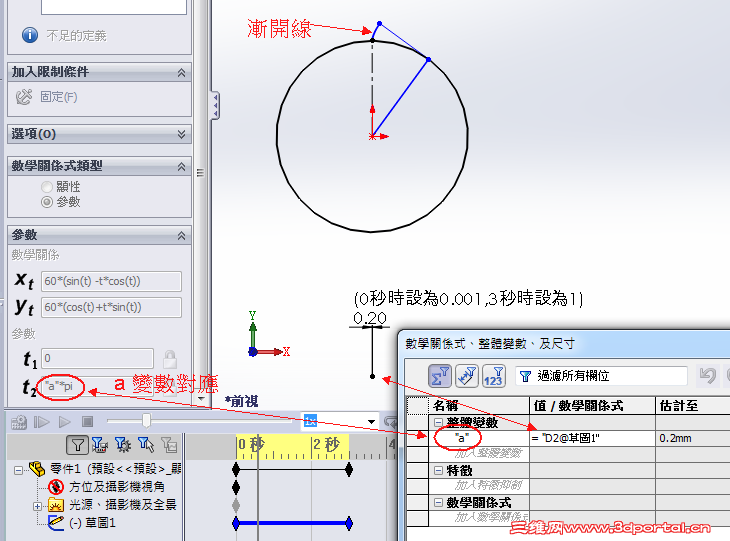This screenshot has width=730, height=541.
Task: Collapse the 數學關係式類型 section
Action: coord(182,167)
